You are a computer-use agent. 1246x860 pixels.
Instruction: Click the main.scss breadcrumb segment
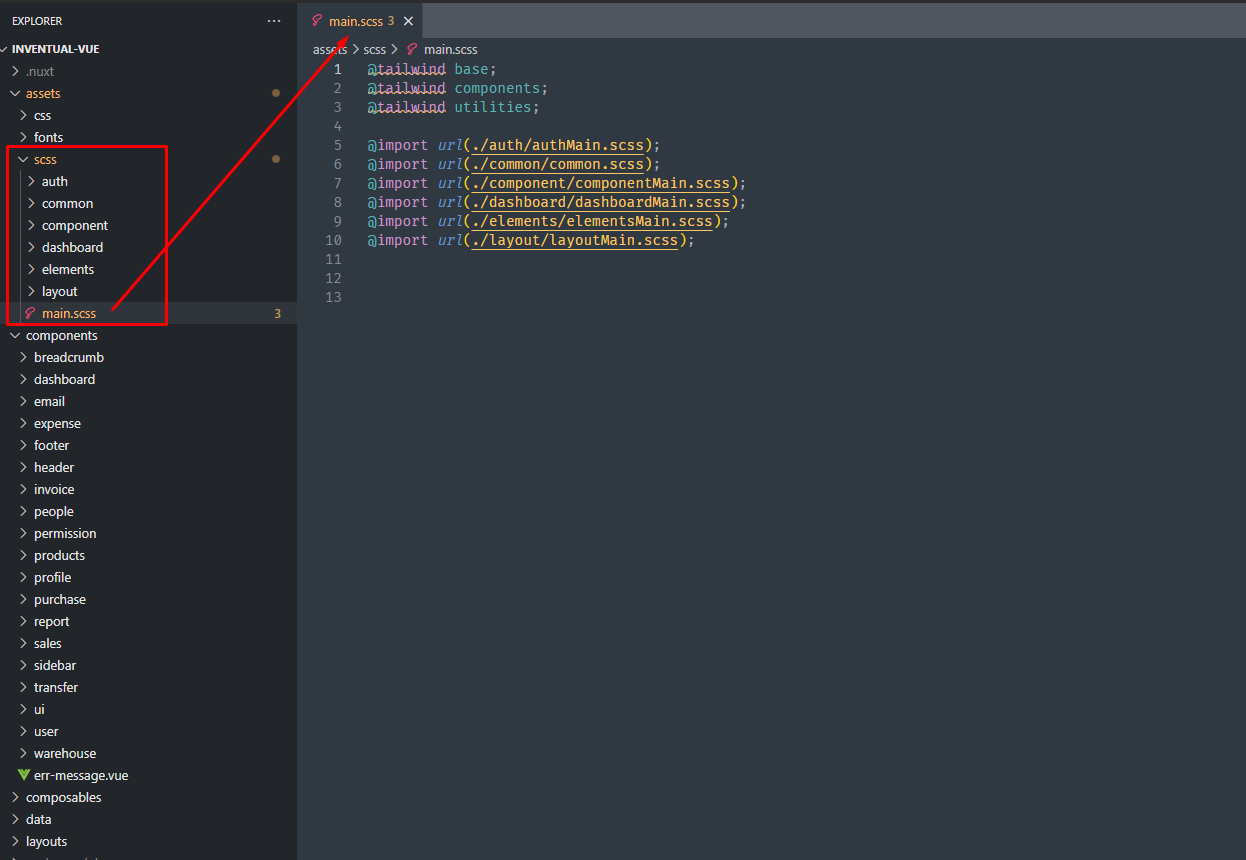pyautogui.click(x=450, y=49)
